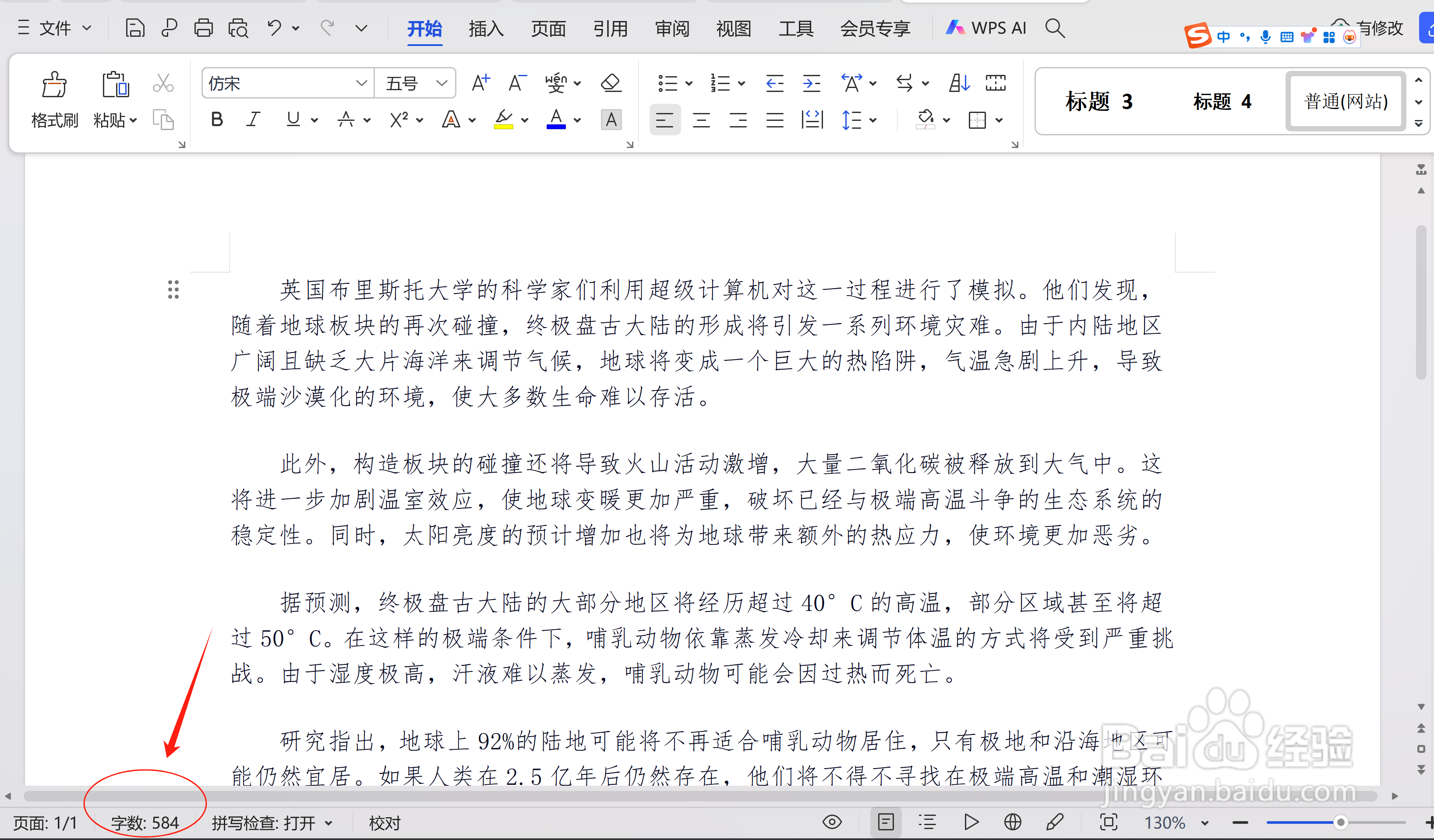Click the globe web layout icon

(x=1012, y=822)
